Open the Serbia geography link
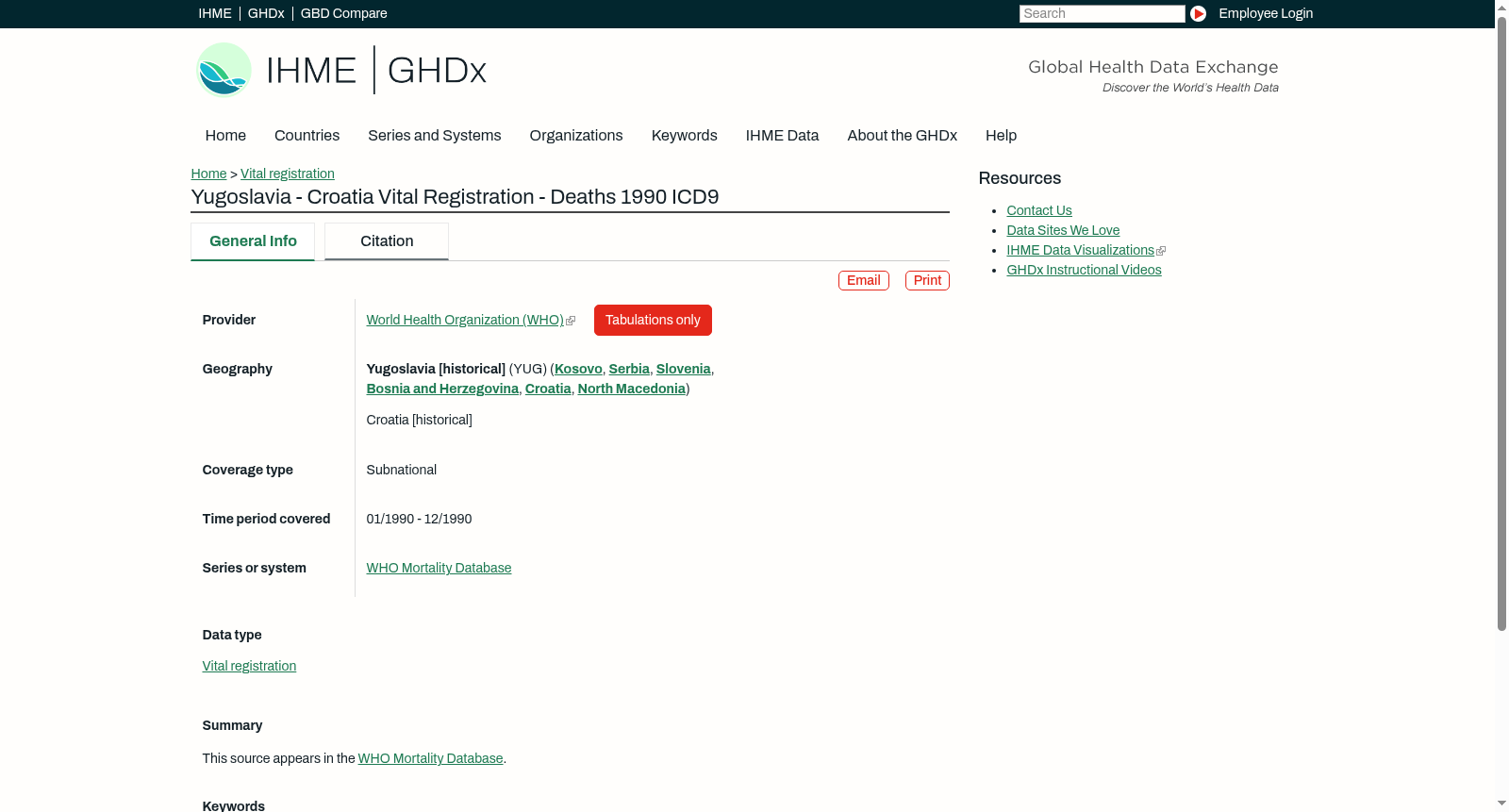1509x812 pixels. click(629, 369)
